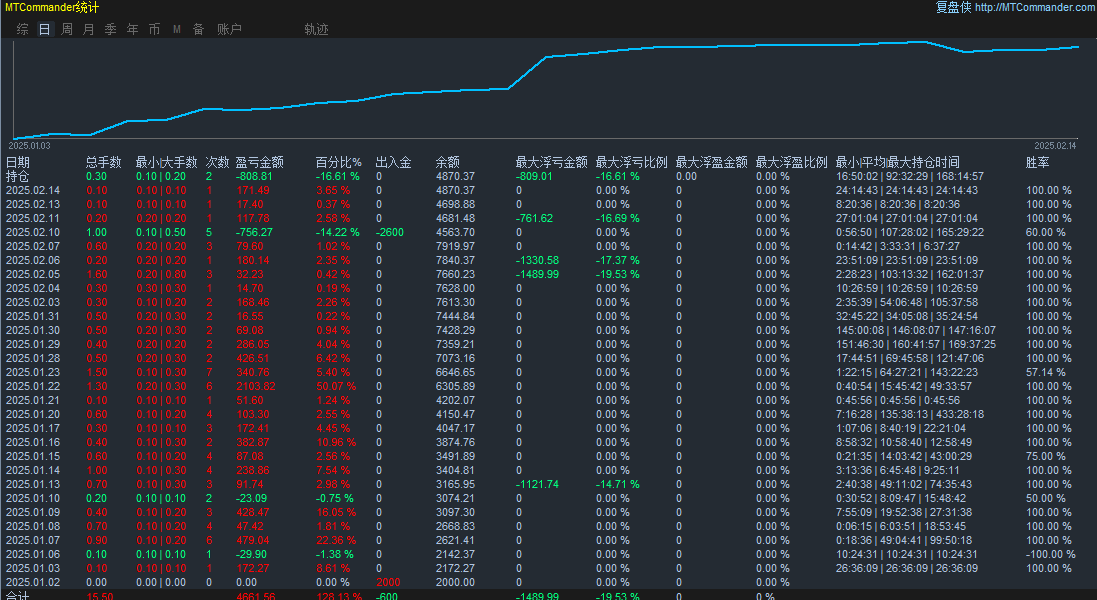Select the 2025.01.20 date row

point(33,414)
